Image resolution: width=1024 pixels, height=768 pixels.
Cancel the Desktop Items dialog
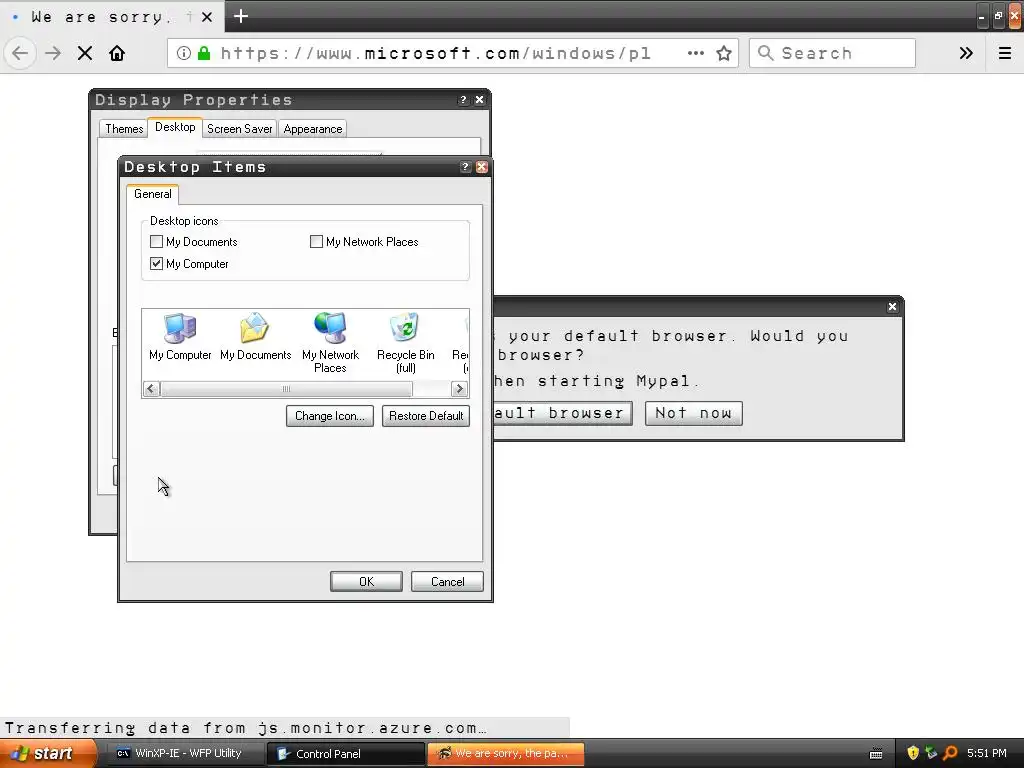click(x=447, y=582)
